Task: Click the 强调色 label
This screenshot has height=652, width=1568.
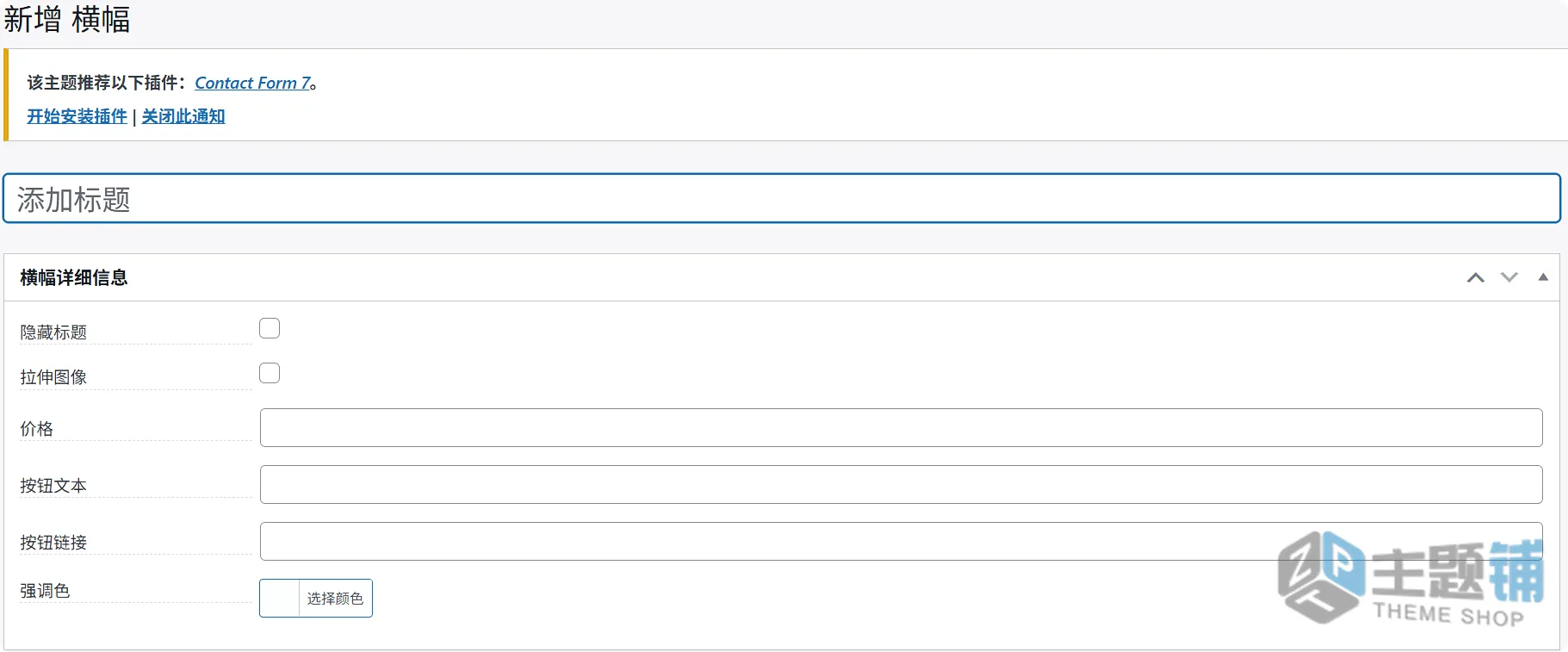Action: pyautogui.click(x=45, y=591)
